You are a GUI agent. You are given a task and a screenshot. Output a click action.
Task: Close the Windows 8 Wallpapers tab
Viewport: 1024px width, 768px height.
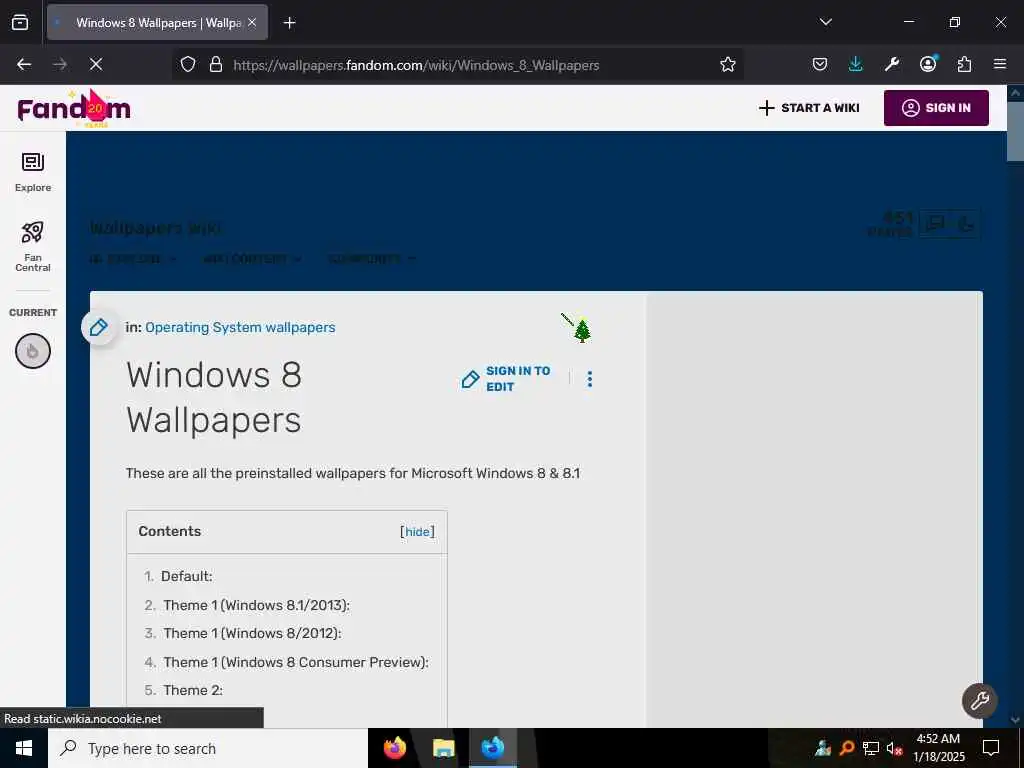click(252, 22)
